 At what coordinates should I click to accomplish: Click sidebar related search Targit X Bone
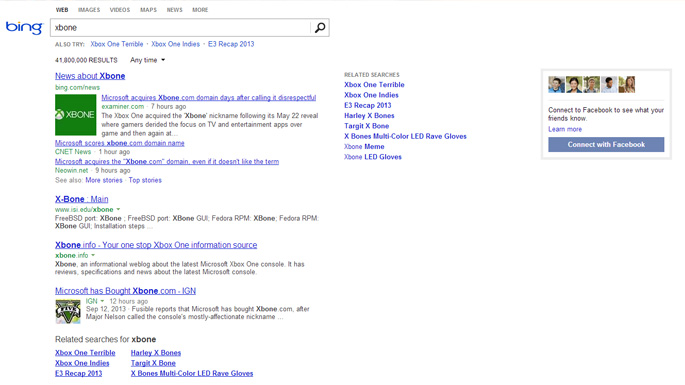pyautogui.click(x=367, y=126)
